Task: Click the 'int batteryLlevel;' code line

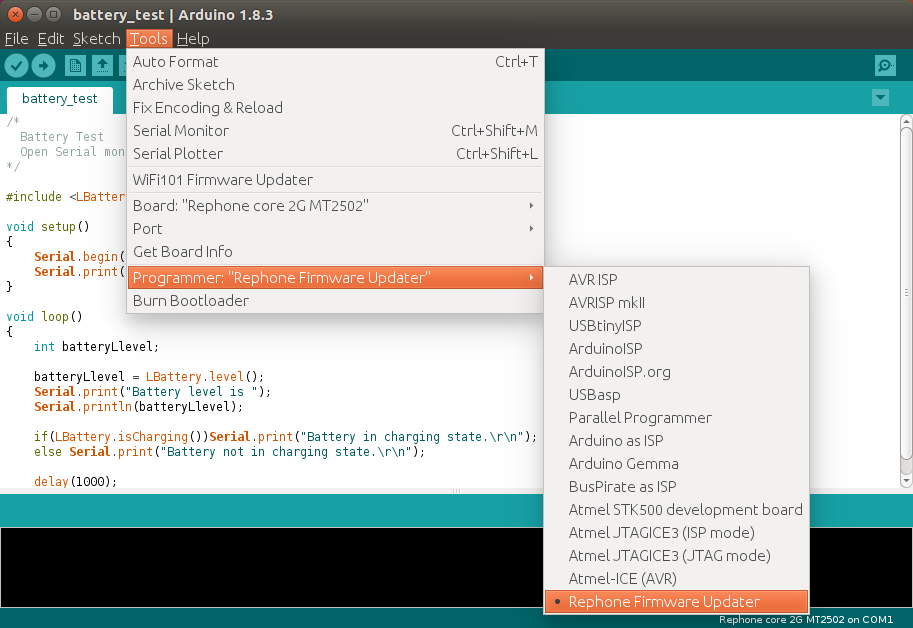Action: 96,346
